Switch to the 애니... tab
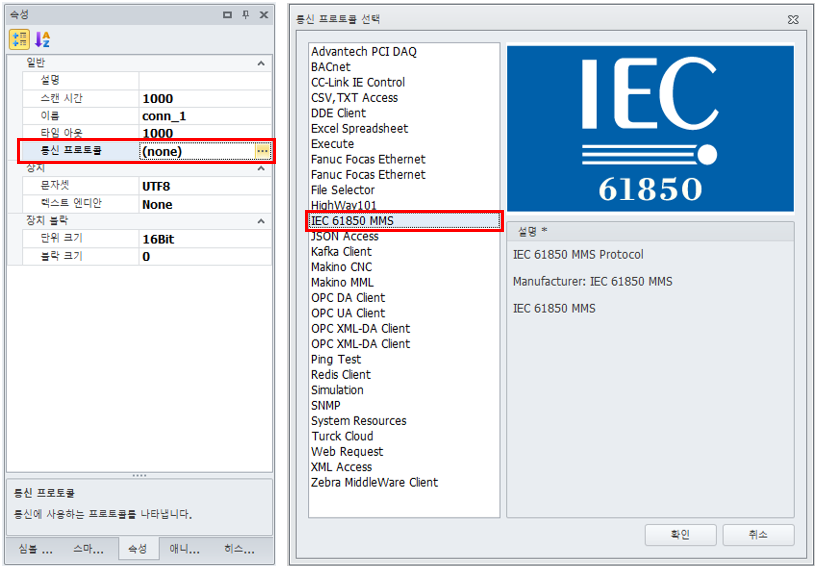The height and width of the screenshot is (568, 818). coord(184,549)
